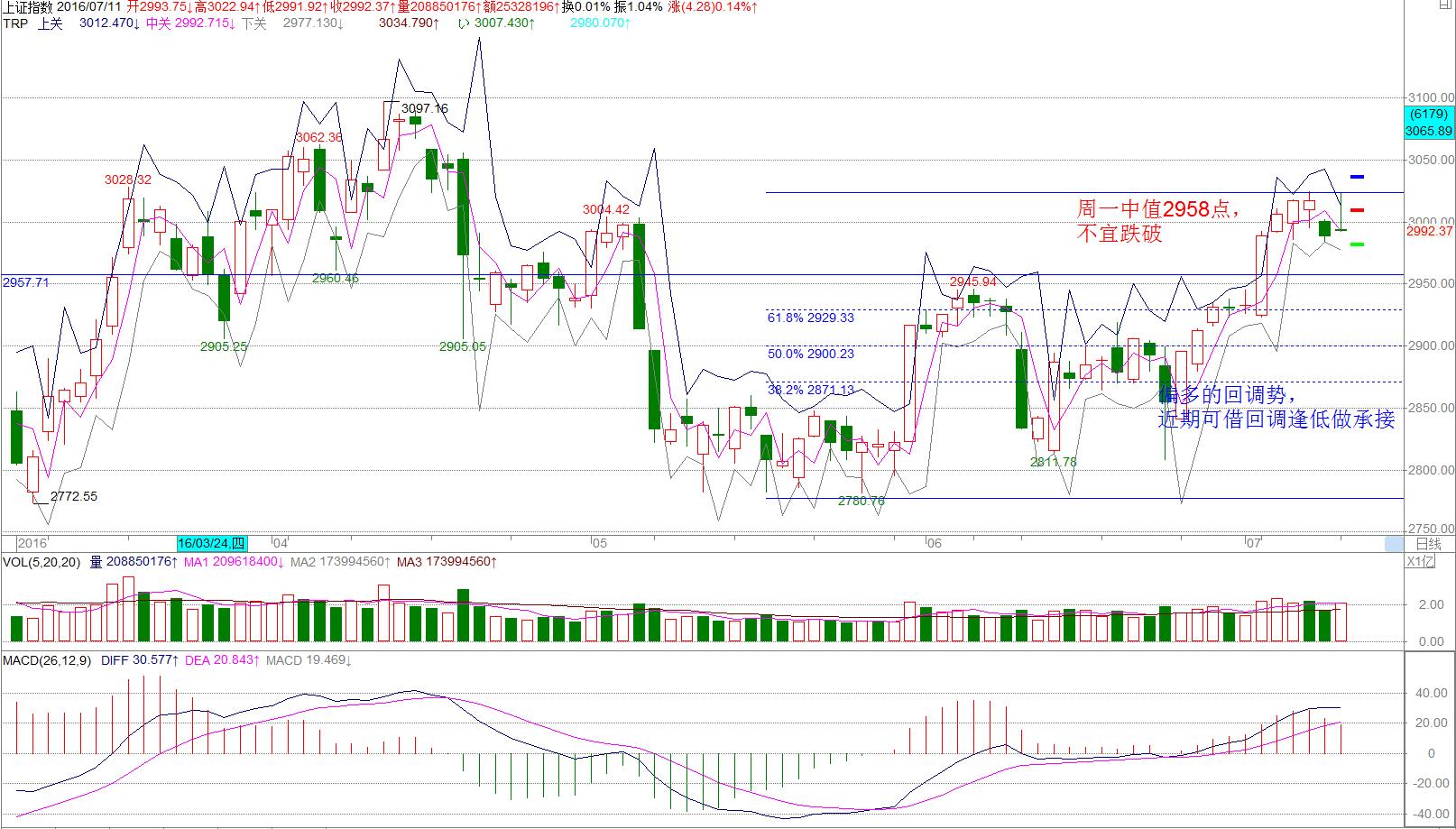Click the 2800.00 price axis label
Viewport: 1456px width, 829px height.
click(x=1431, y=470)
